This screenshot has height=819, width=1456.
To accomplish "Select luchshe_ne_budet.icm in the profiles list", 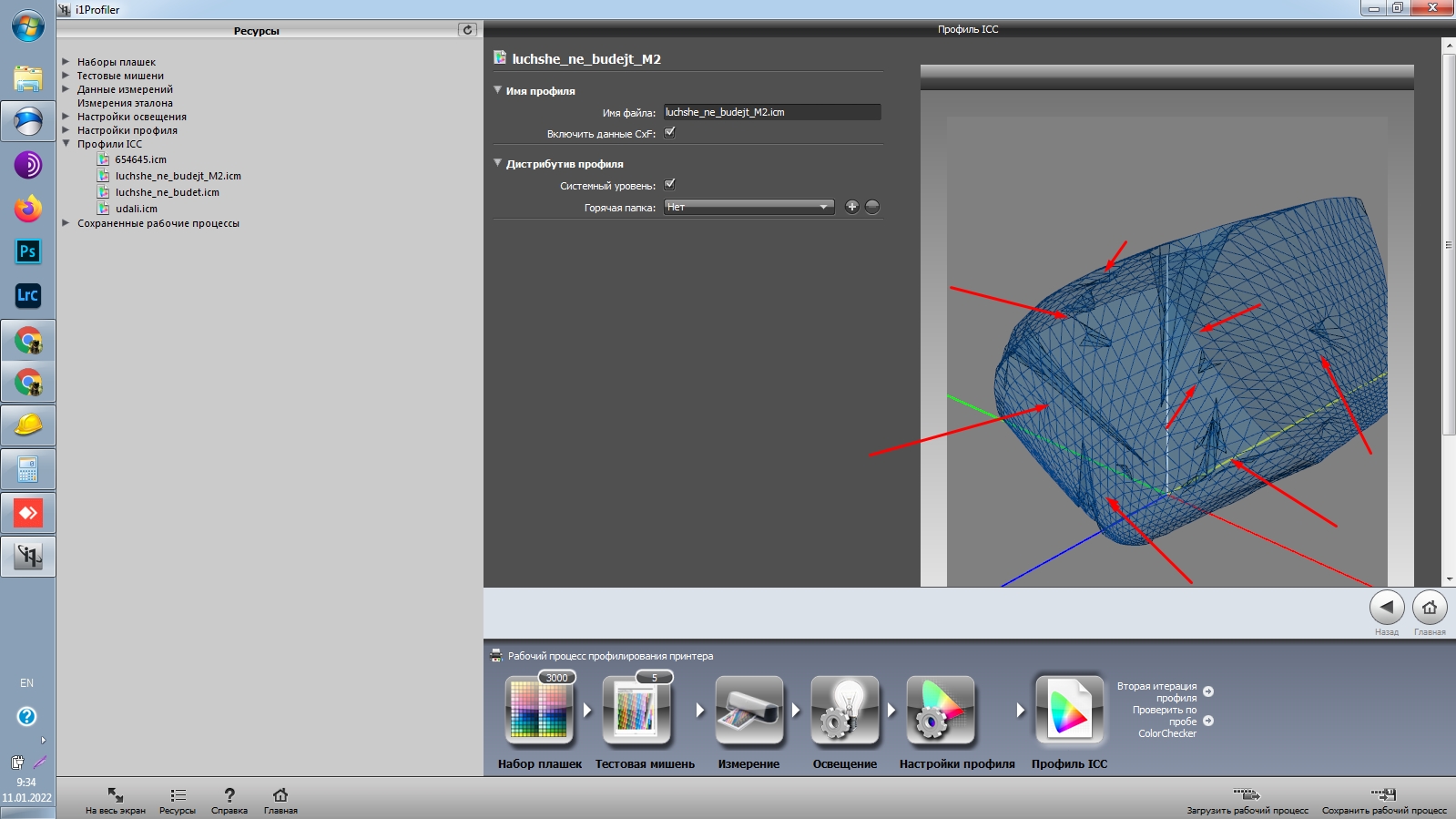I will 167,192.
